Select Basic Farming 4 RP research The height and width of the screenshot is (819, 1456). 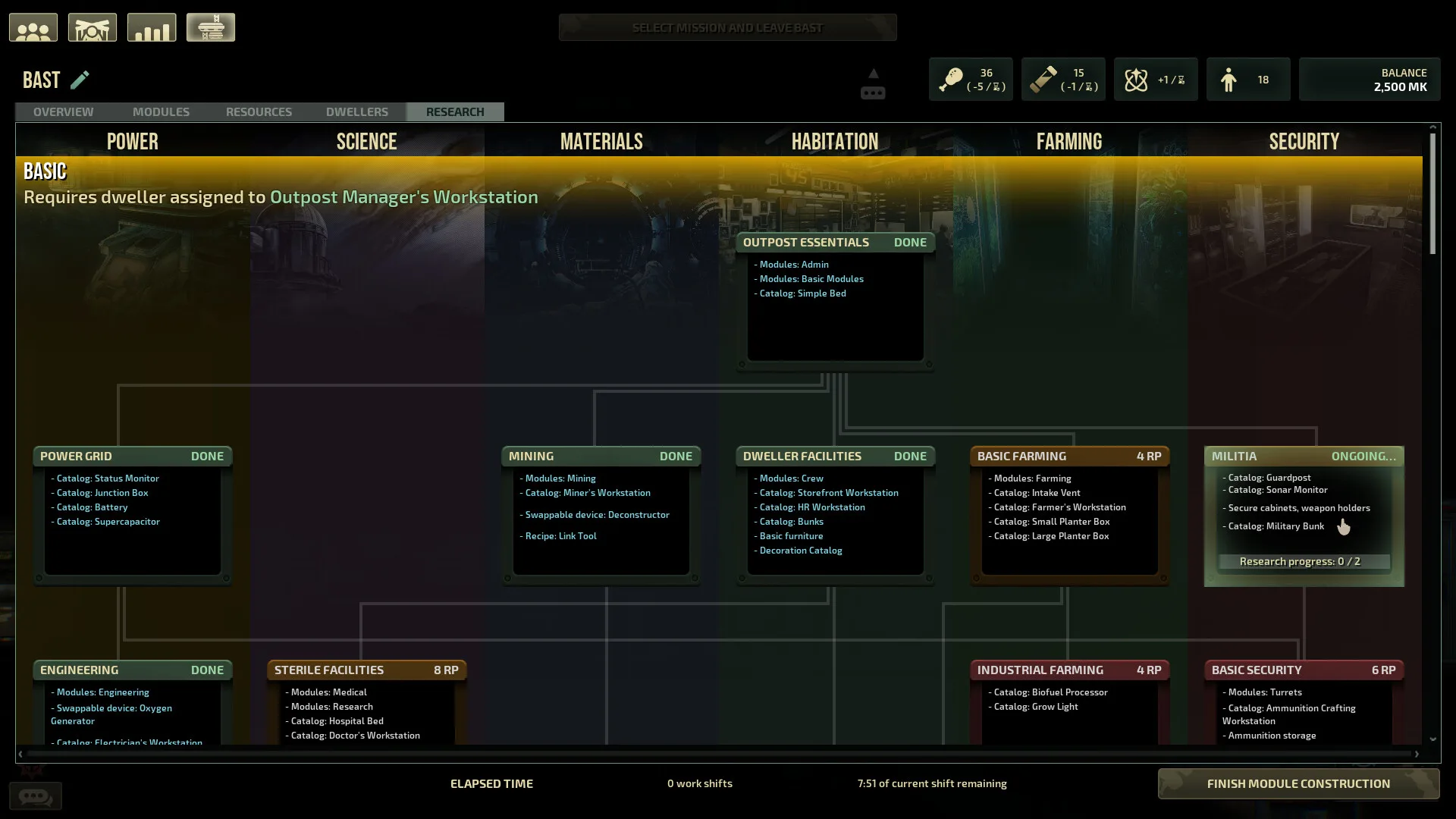pos(1069,516)
